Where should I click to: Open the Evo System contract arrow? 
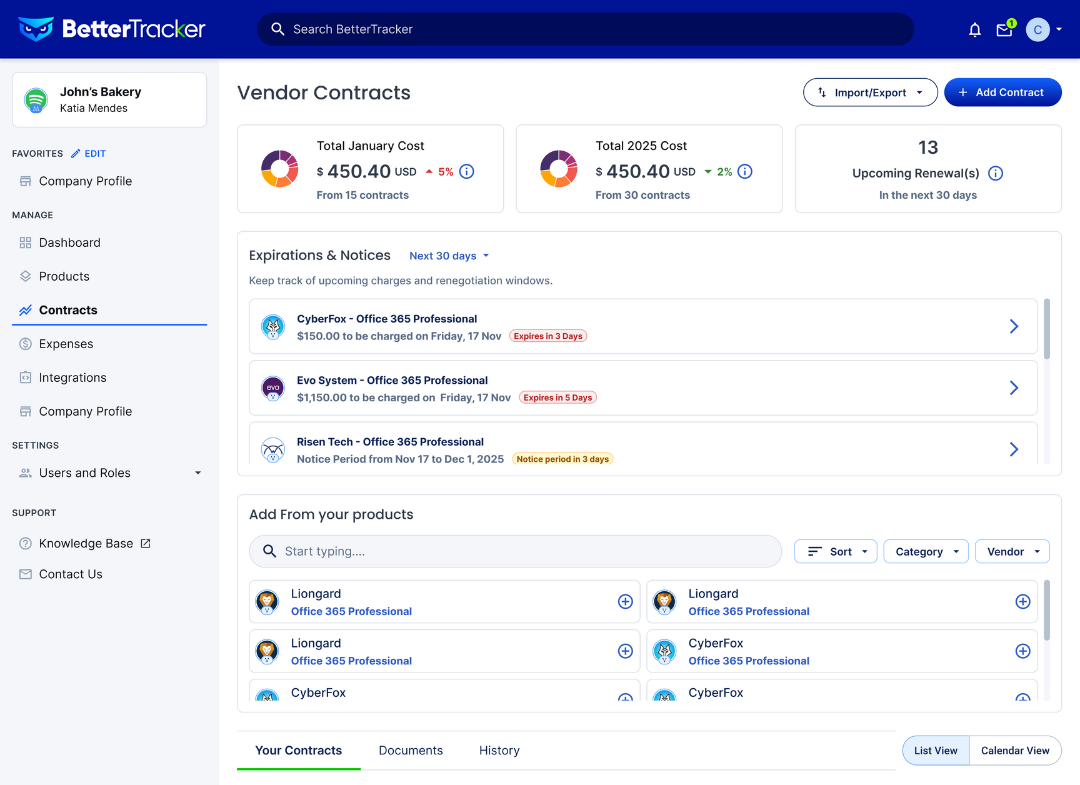(x=1014, y=388)
